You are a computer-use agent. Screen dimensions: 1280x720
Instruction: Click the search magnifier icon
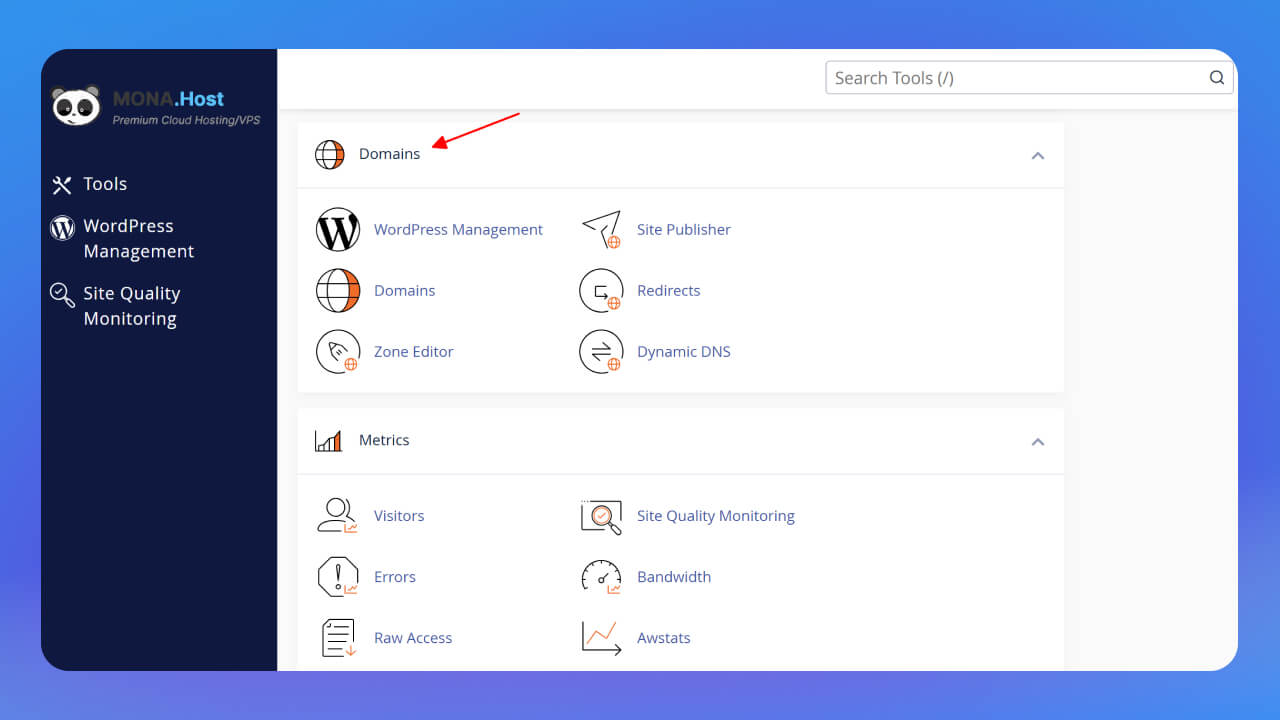coord(1217,78)
